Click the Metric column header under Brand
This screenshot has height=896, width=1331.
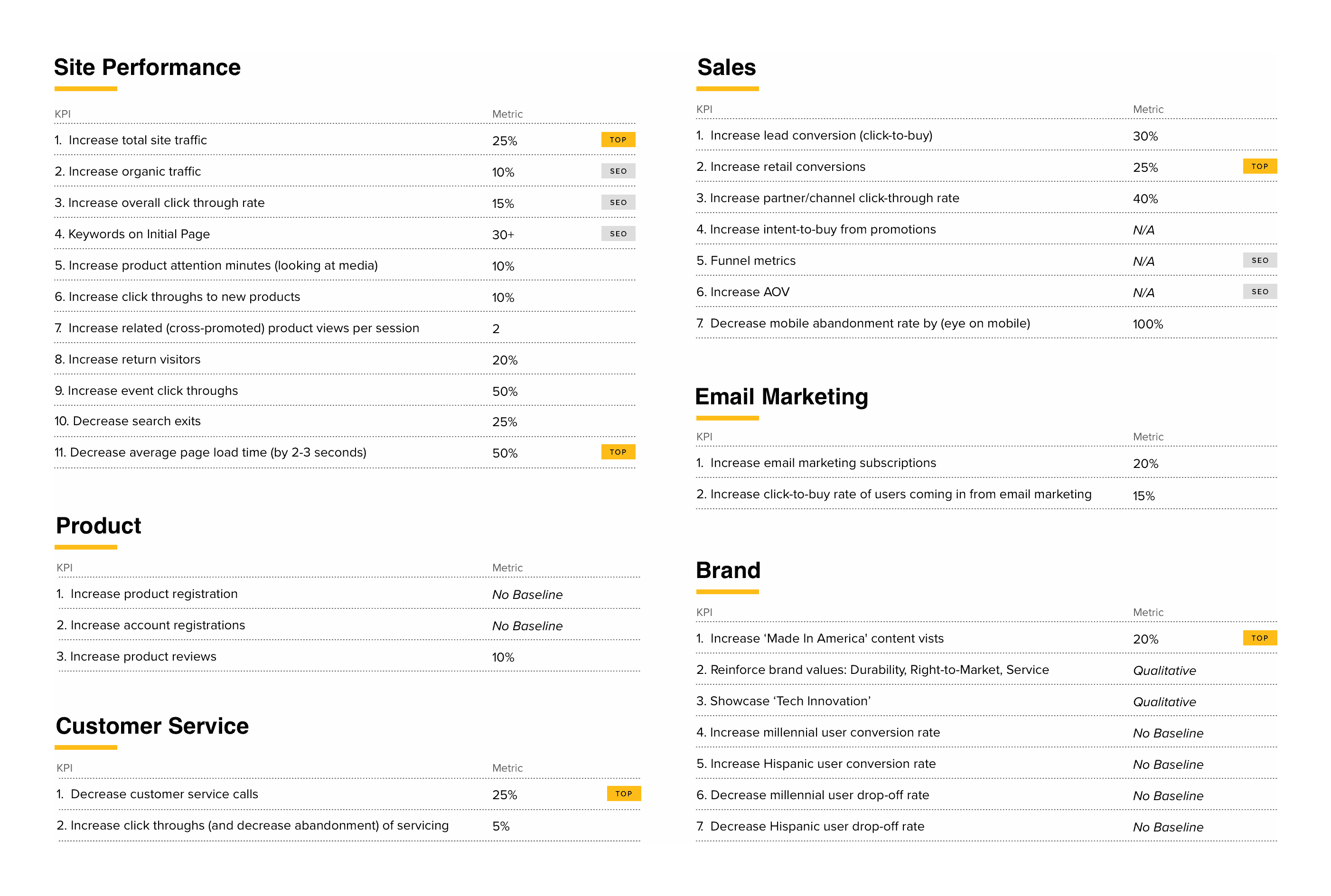1148,613
